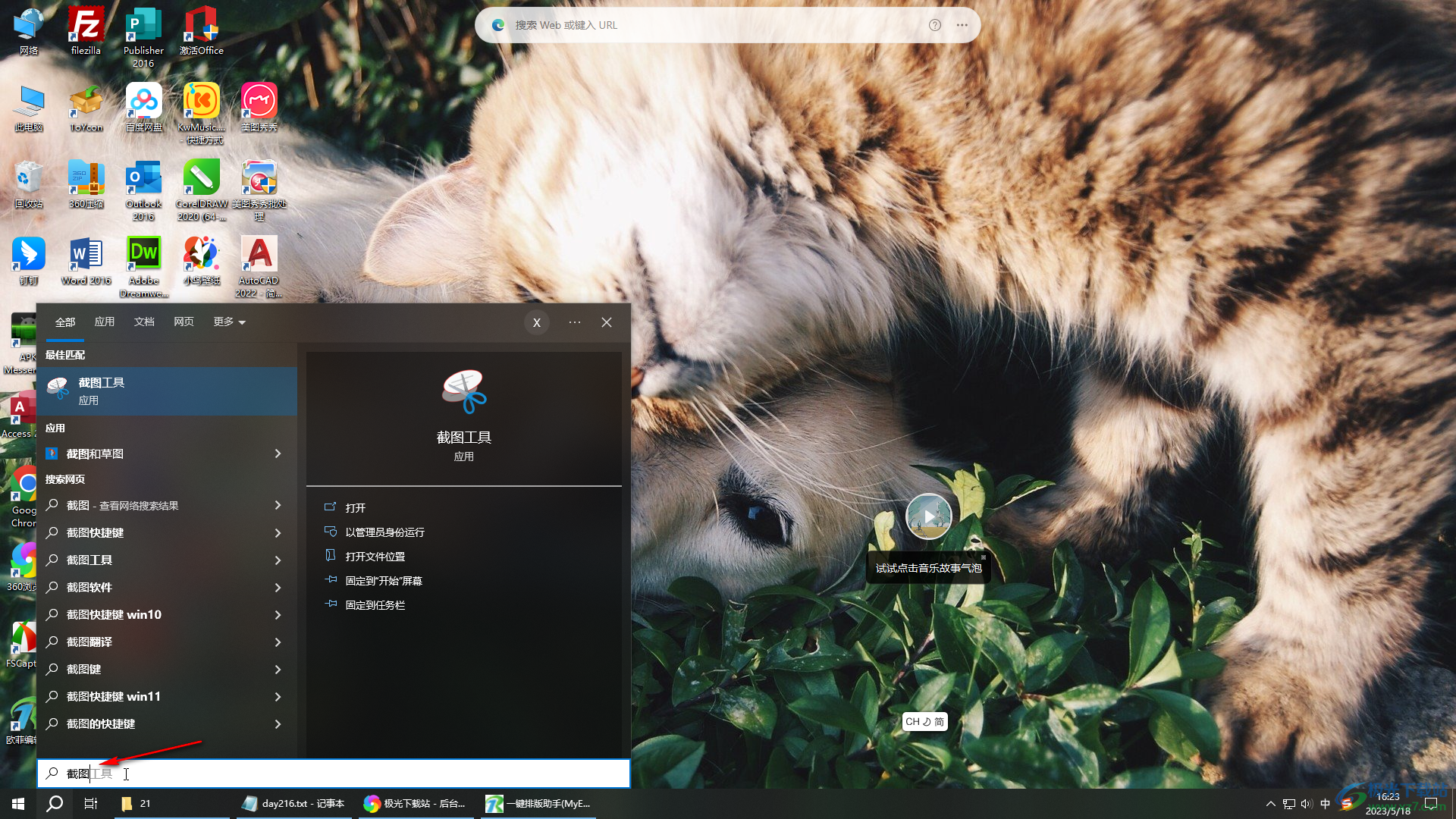1456x819 pixels.
Task: Click FileZilla icon on desktop
Action: click(x=85, y=31)
